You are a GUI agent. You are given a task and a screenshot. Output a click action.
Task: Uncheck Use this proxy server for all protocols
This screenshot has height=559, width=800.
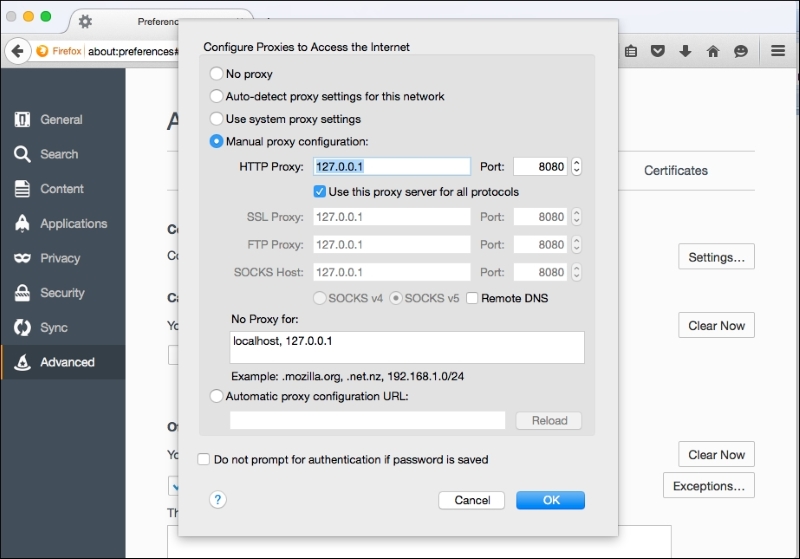click(x=319, y=192)
